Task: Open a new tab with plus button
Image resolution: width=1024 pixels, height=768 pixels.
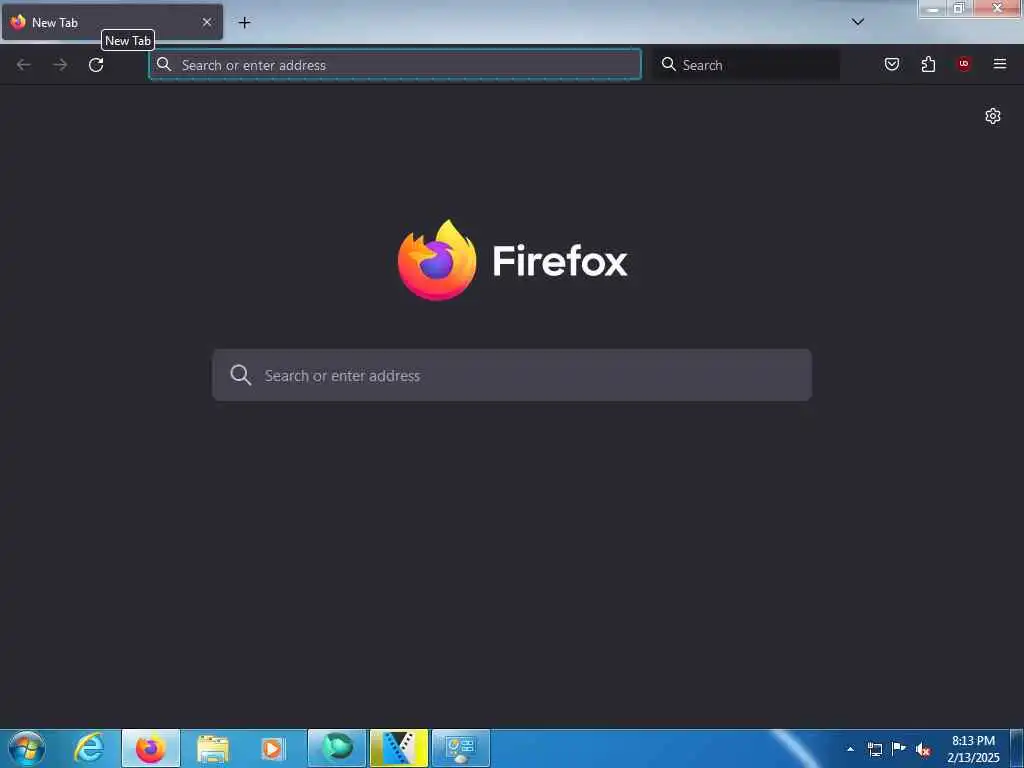Action: pyautogui.click(x=244, y=22)
